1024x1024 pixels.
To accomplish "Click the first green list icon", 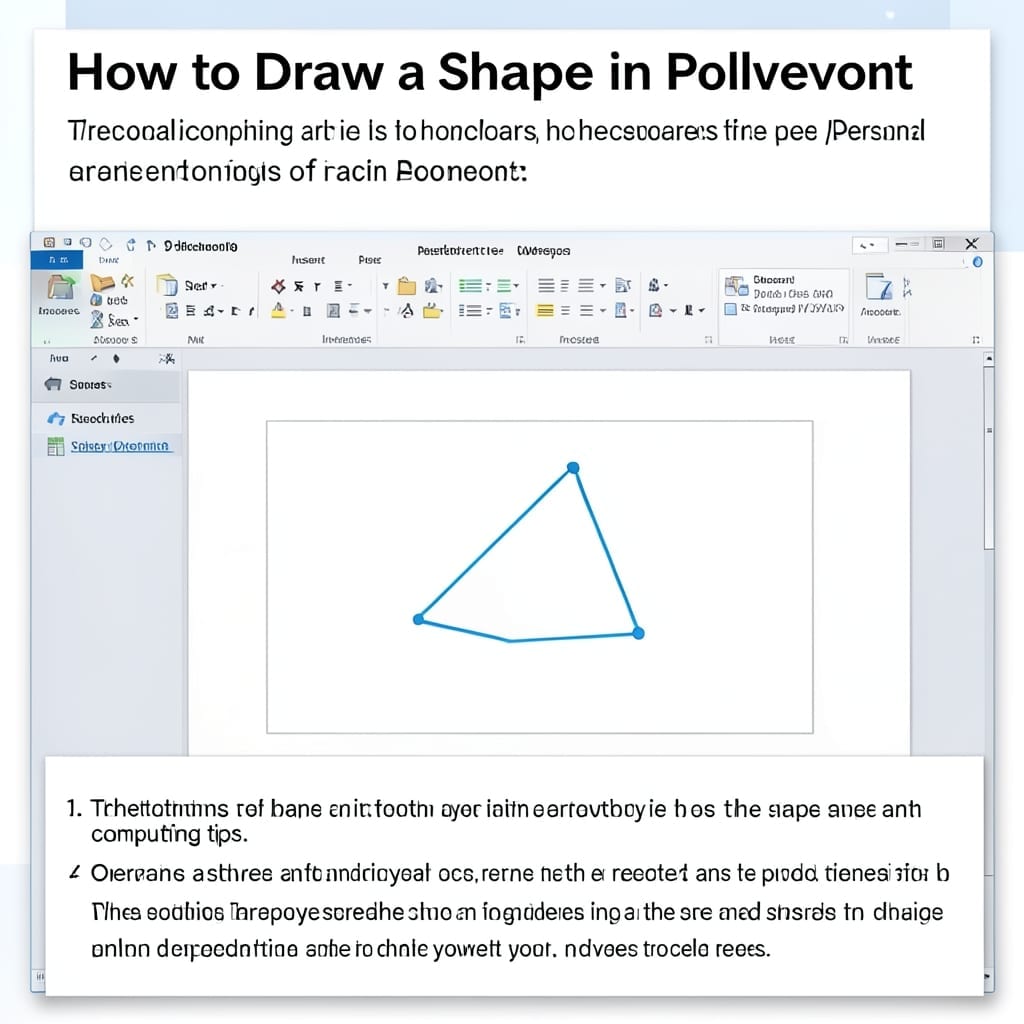I will click(x=470, y=285).
